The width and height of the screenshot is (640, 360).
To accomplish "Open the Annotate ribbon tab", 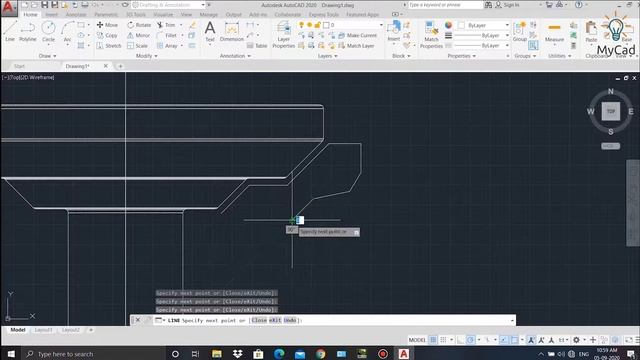I will 76,14.
